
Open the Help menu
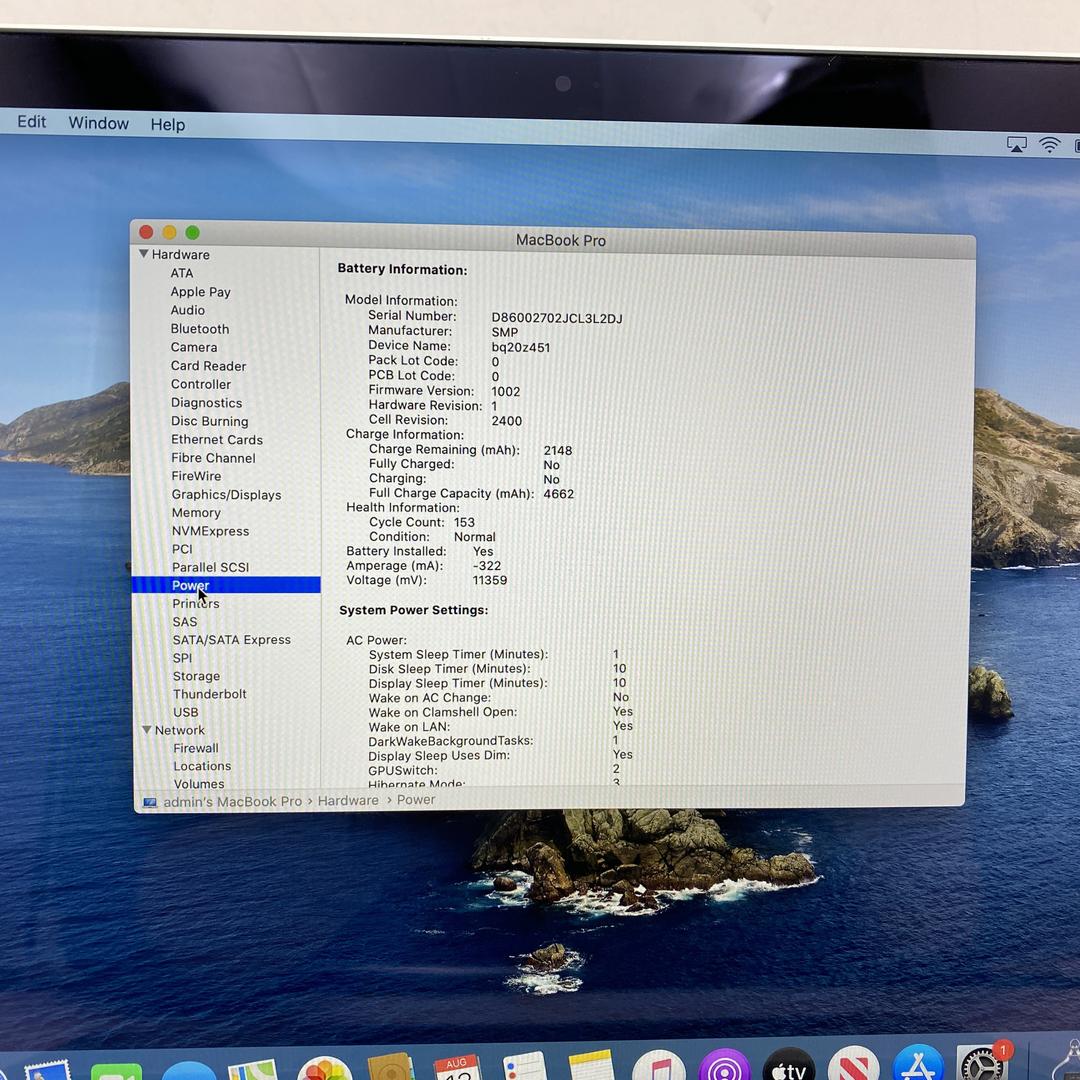click(168, 124)
